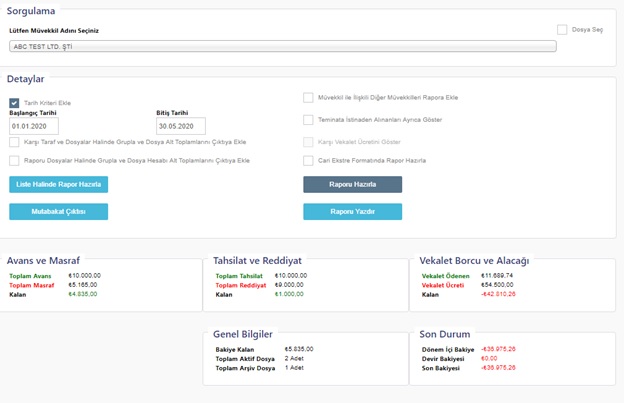Screen dimensions: 624x403
Task: Check Müvekkil ile İlişkili Diğer Müvekkilleri Rapora Ekle
Action: point(308,97)
